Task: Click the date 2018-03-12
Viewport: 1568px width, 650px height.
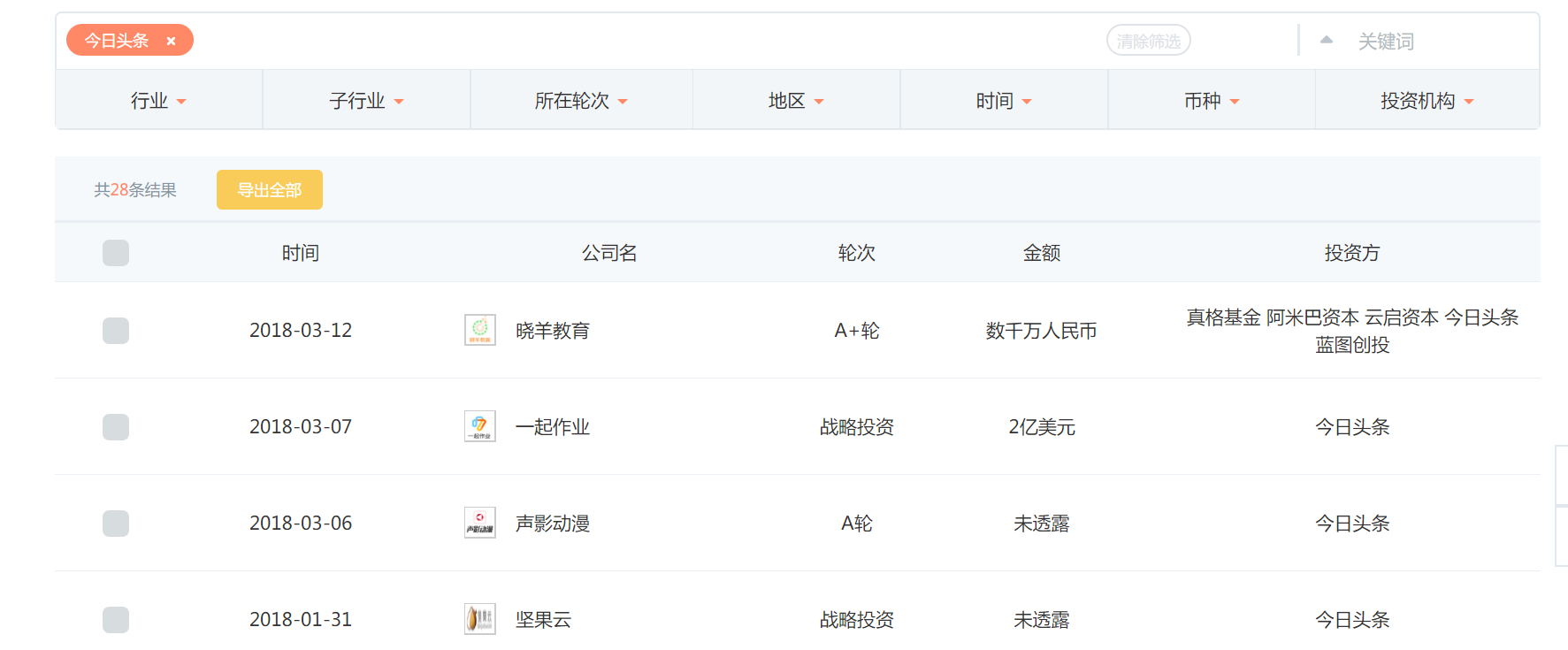Action: tap(301, 331)
